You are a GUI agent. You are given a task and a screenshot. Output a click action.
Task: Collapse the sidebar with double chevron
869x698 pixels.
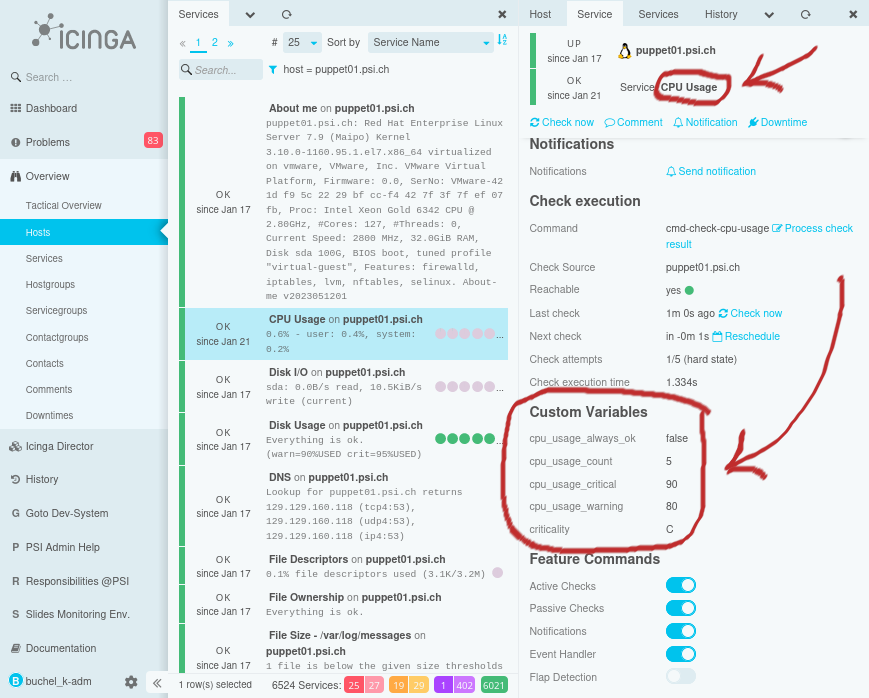click(x=157, y=683)
